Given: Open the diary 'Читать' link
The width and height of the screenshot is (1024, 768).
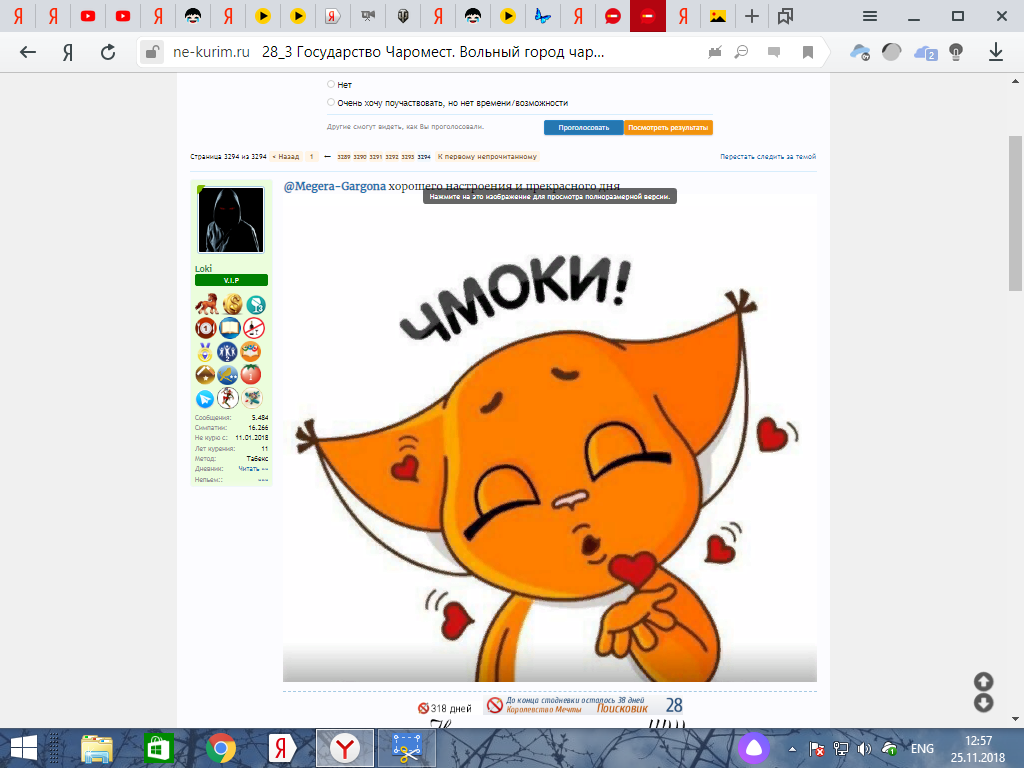Looking at the screenshot, I should click(253, 469).
